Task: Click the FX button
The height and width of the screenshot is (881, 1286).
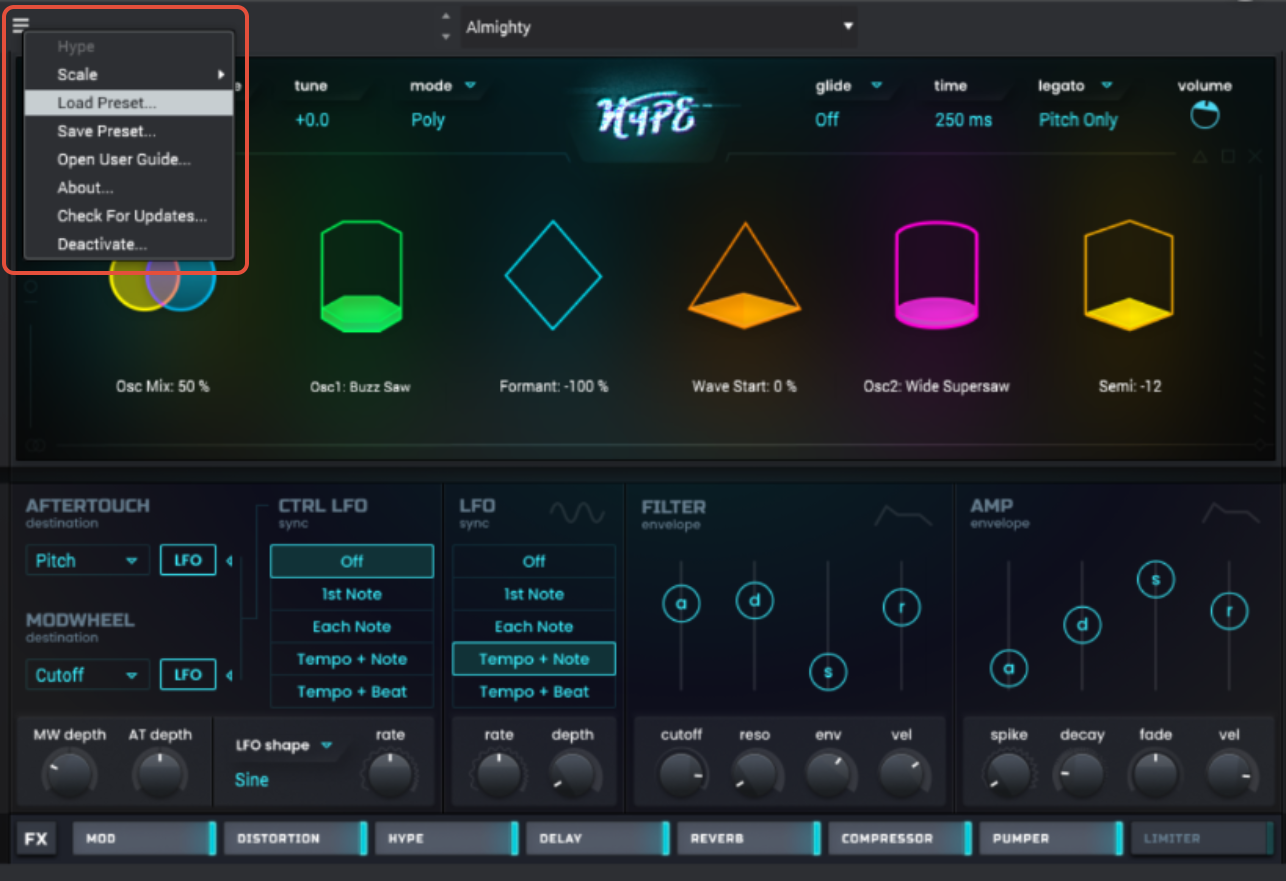Action: pyautogui.click(x=36, y=838)
